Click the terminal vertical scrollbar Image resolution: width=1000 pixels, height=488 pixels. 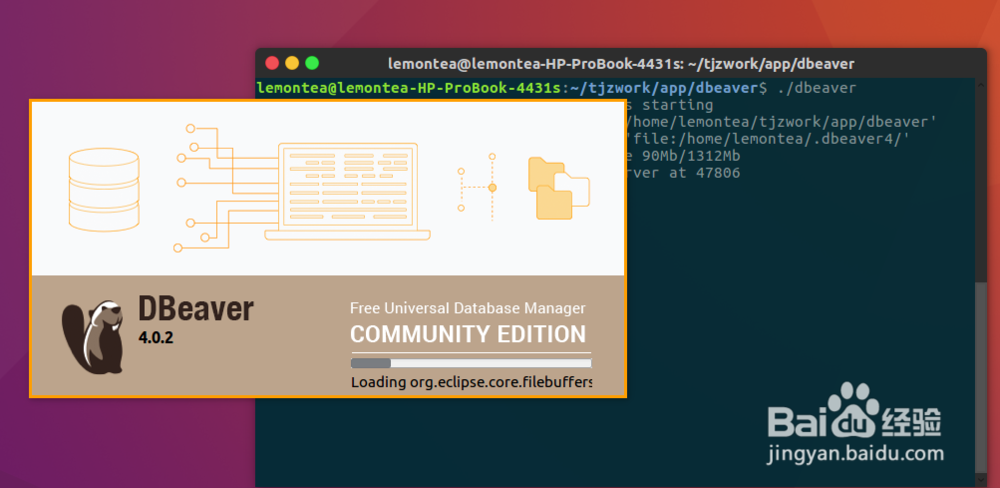click(x=980, y=376)
